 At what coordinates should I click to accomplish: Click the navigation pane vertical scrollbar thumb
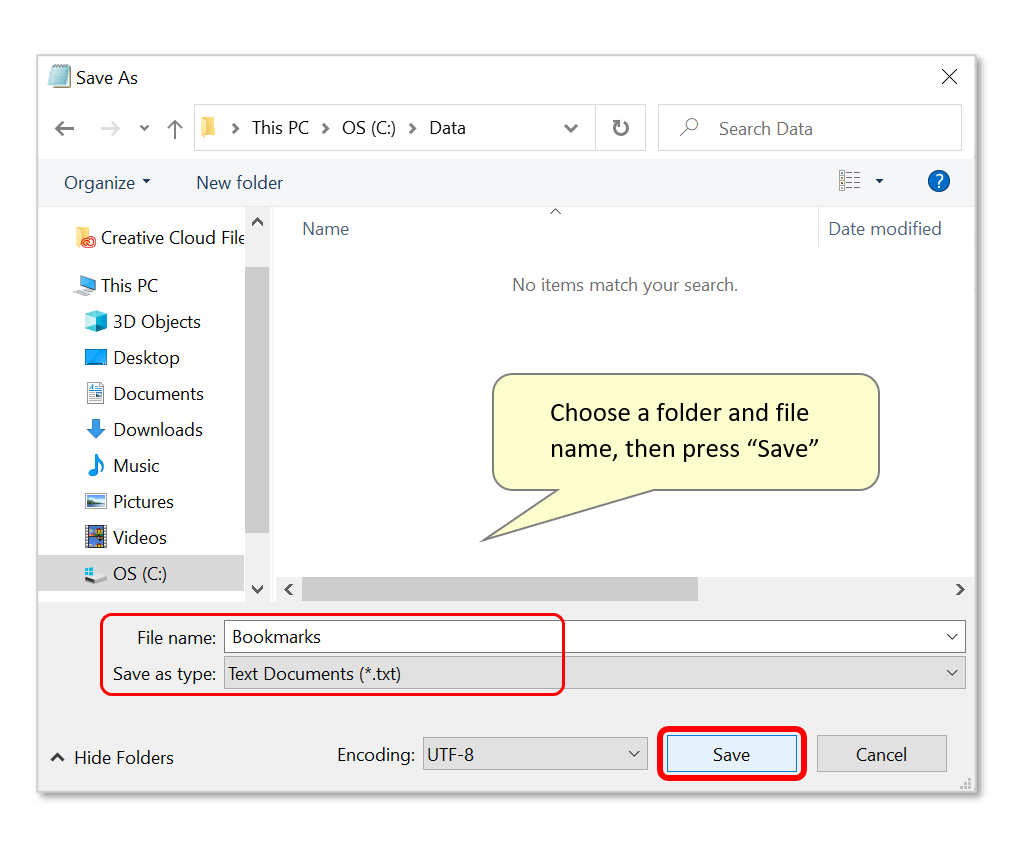(x=257, y=400)
